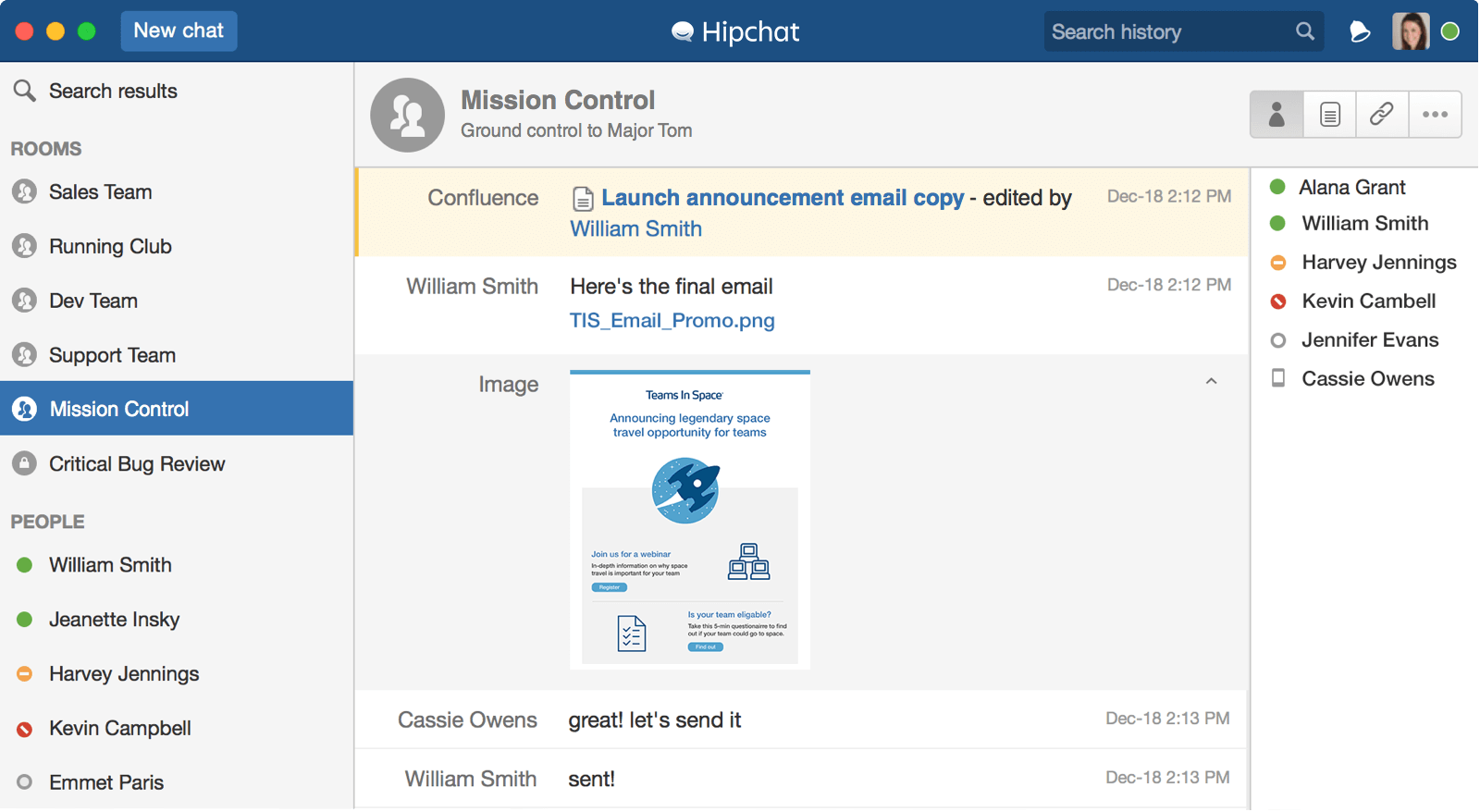
Task: Click the Hipchat logo in the title bar
Action: pos(735,31)
